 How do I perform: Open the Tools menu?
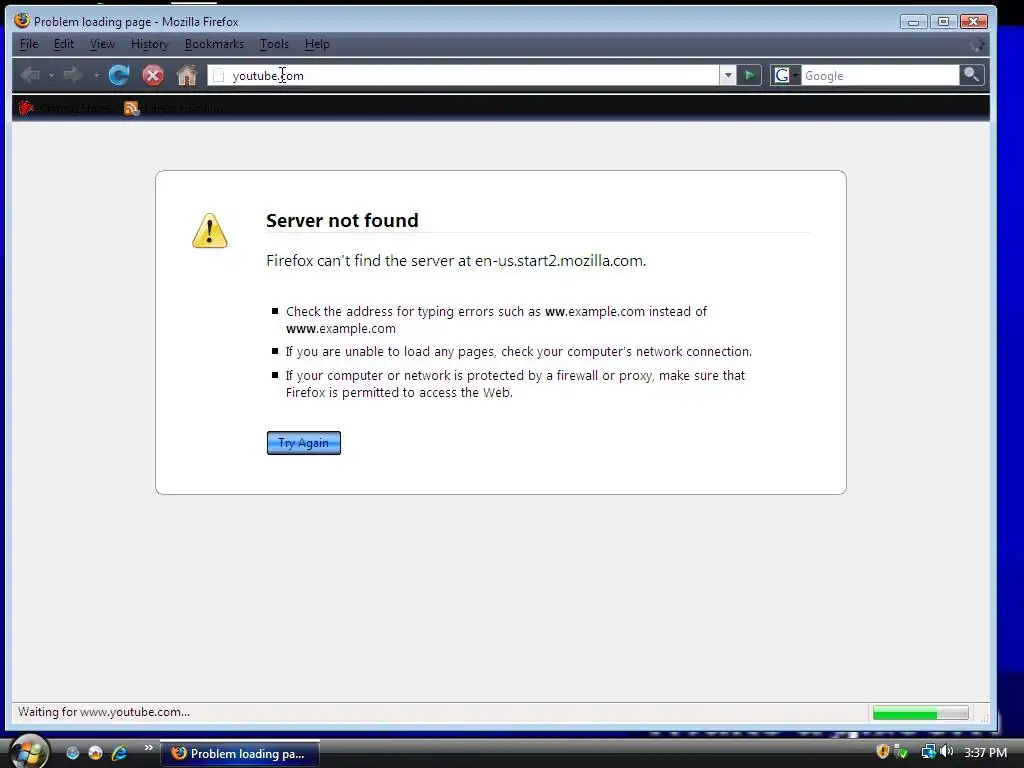274,44
